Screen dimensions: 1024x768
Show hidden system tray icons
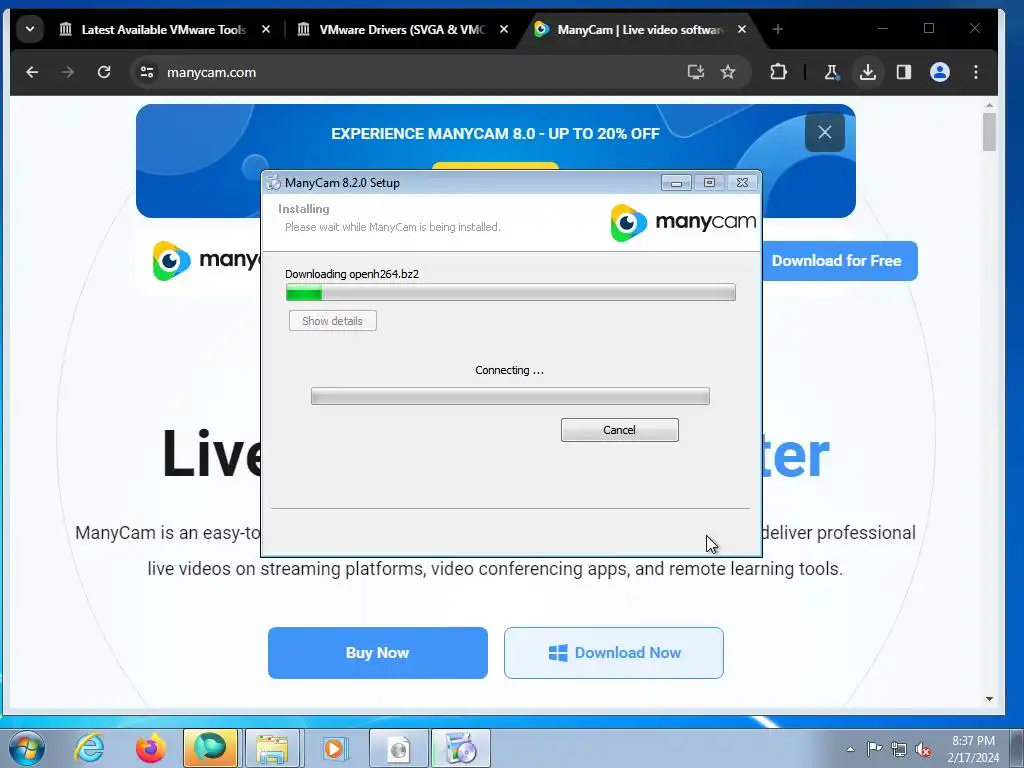coord(850,749)
